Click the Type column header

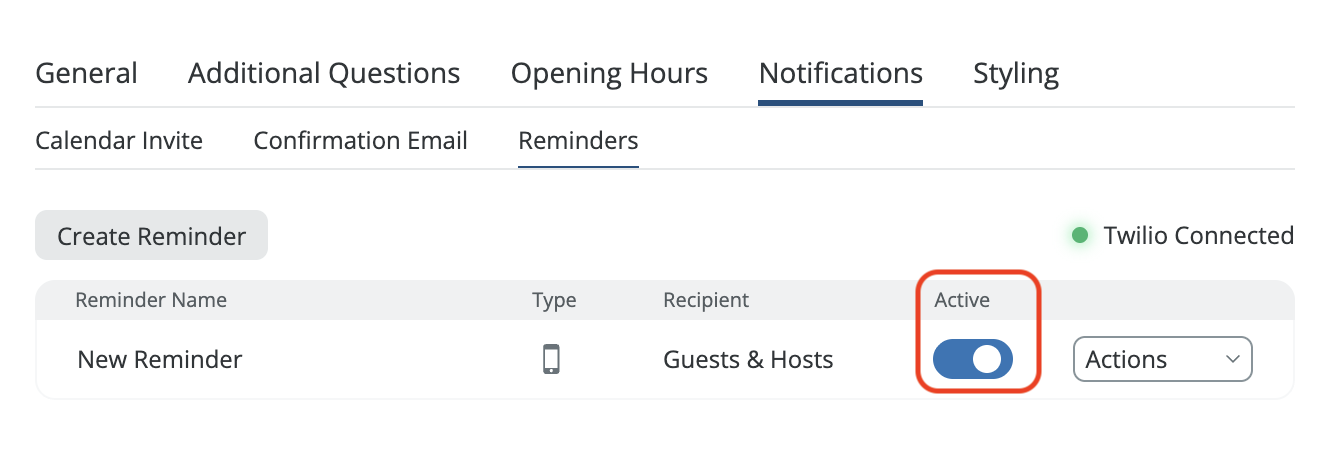pyautogui.click(x=554, y=300)
